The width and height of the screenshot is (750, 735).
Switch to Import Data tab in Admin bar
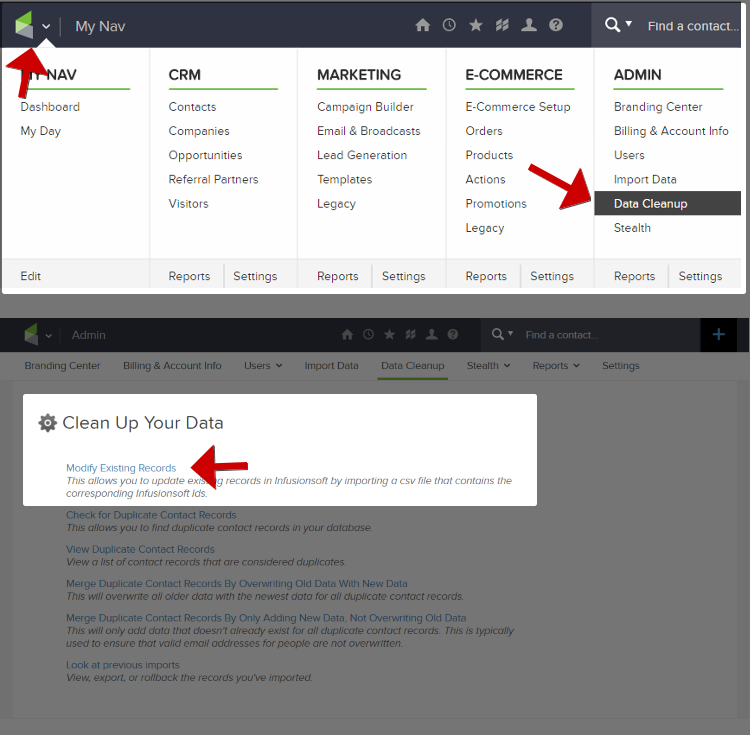(331, 366)
